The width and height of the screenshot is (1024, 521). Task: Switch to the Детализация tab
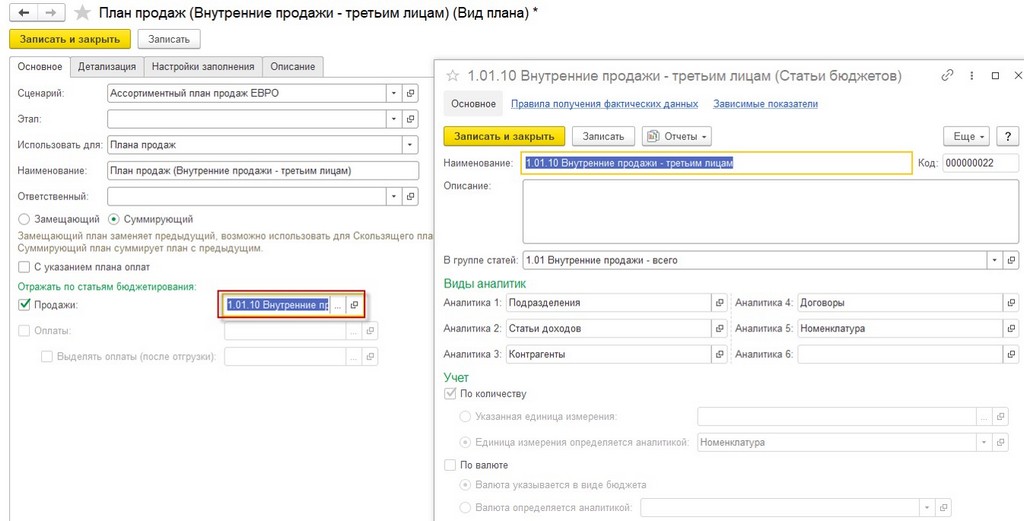(107, 67)
